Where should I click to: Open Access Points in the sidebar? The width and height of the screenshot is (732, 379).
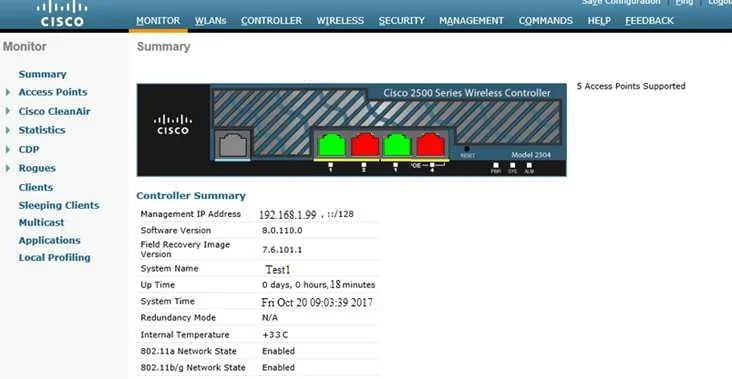click(x=53, y=92)
